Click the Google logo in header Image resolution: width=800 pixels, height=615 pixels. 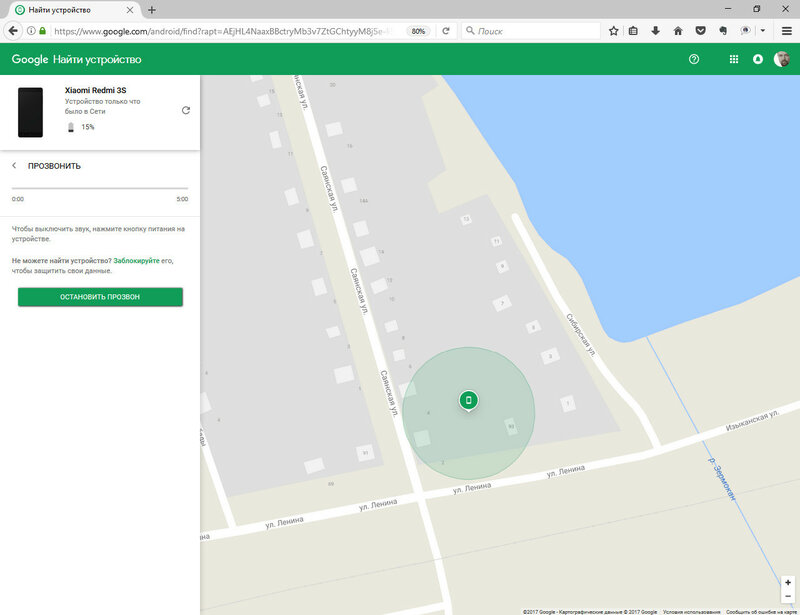point(30,59)
